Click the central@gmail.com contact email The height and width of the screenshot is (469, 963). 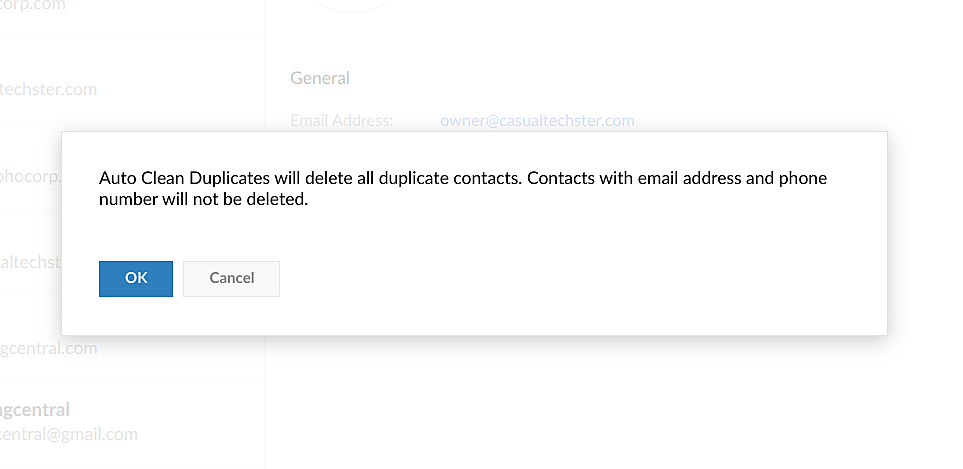click(x=68, y=434)
